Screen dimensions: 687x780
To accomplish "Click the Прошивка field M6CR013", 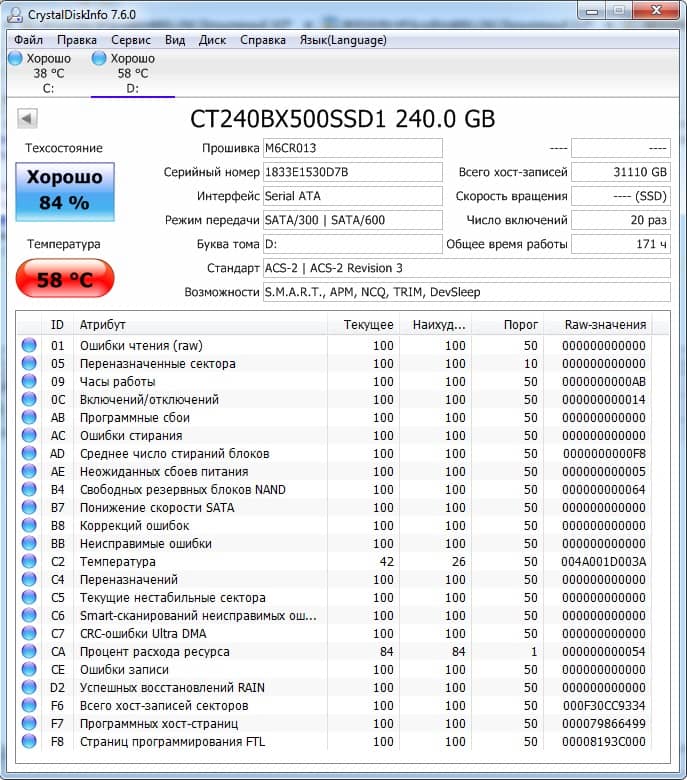I will pyautogui.click(x=353, y=148).
